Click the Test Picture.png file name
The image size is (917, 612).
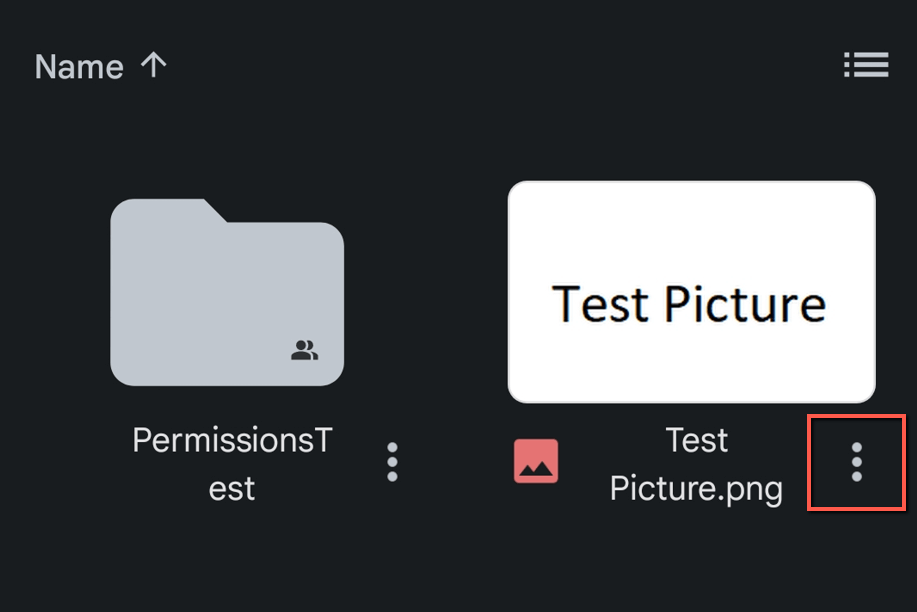(x=696, y=464)
